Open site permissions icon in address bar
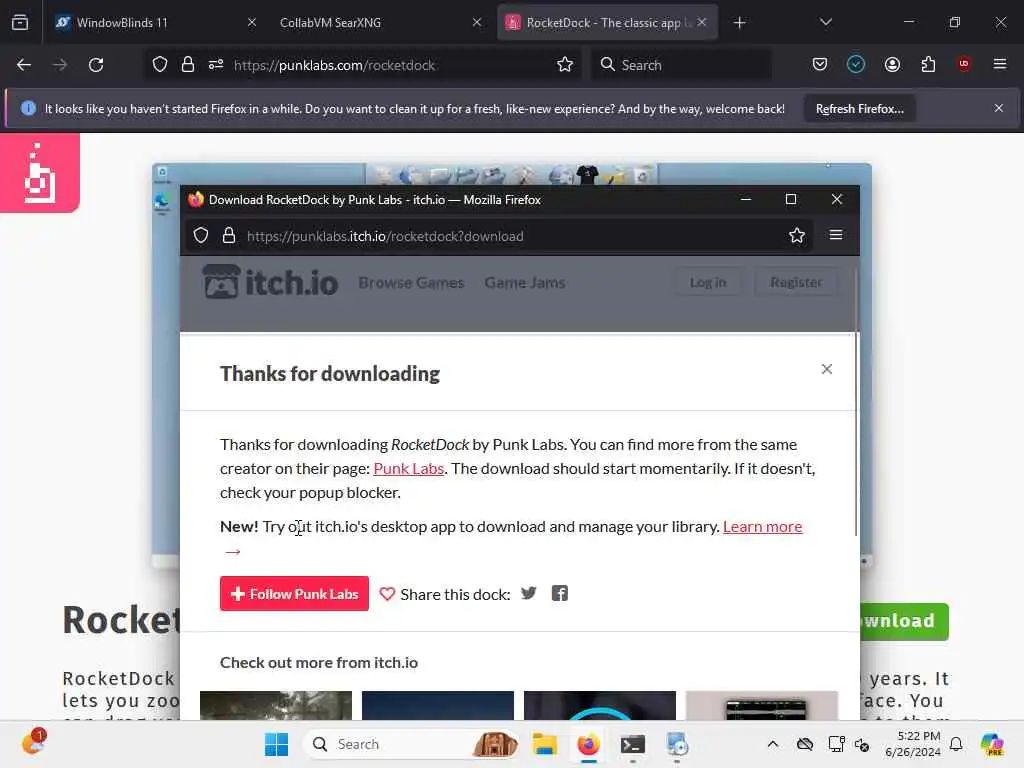The width and height of the screenshot is (1024, 768). [216, 65]
